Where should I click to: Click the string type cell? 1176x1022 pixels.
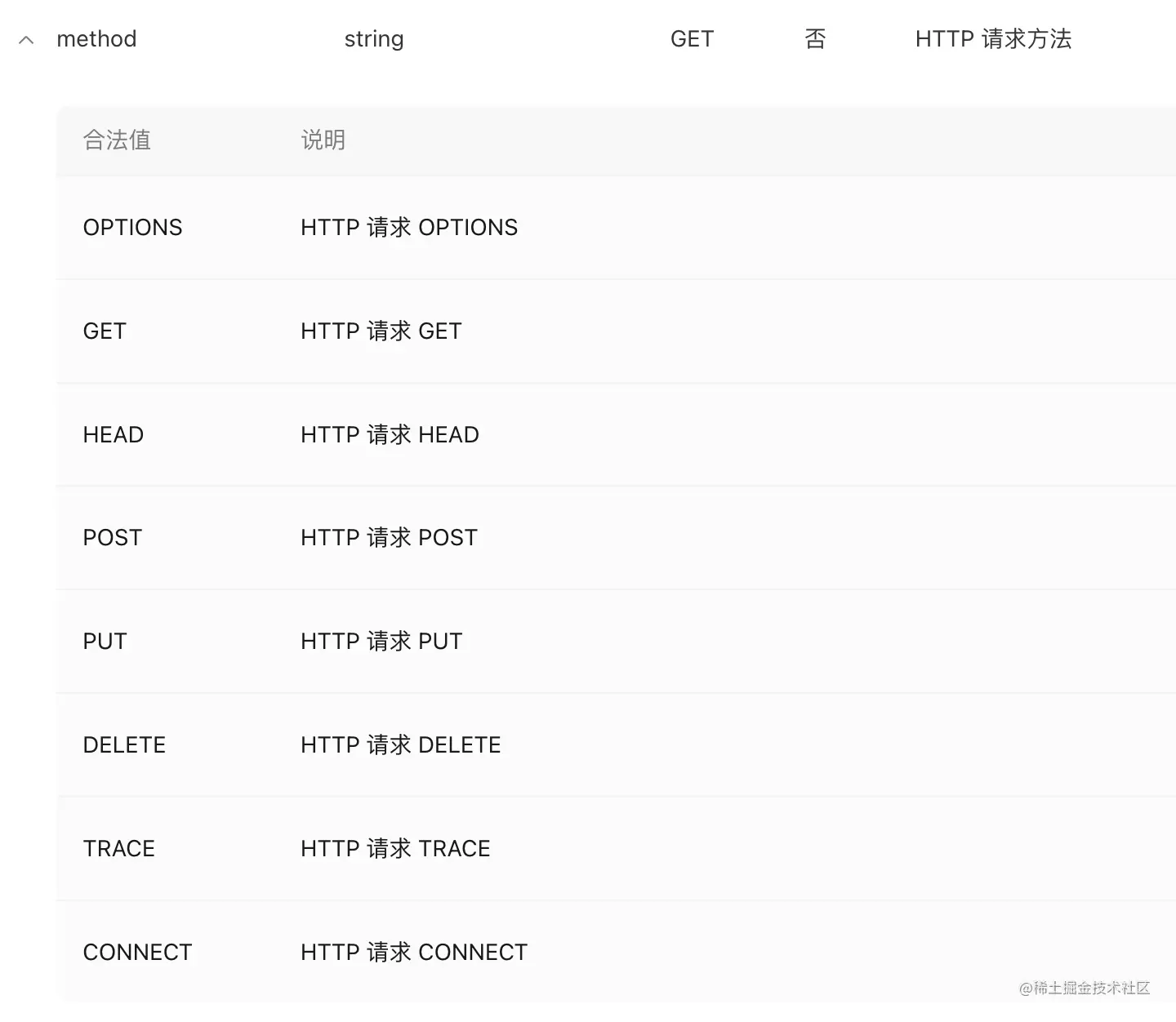(374, 39)
